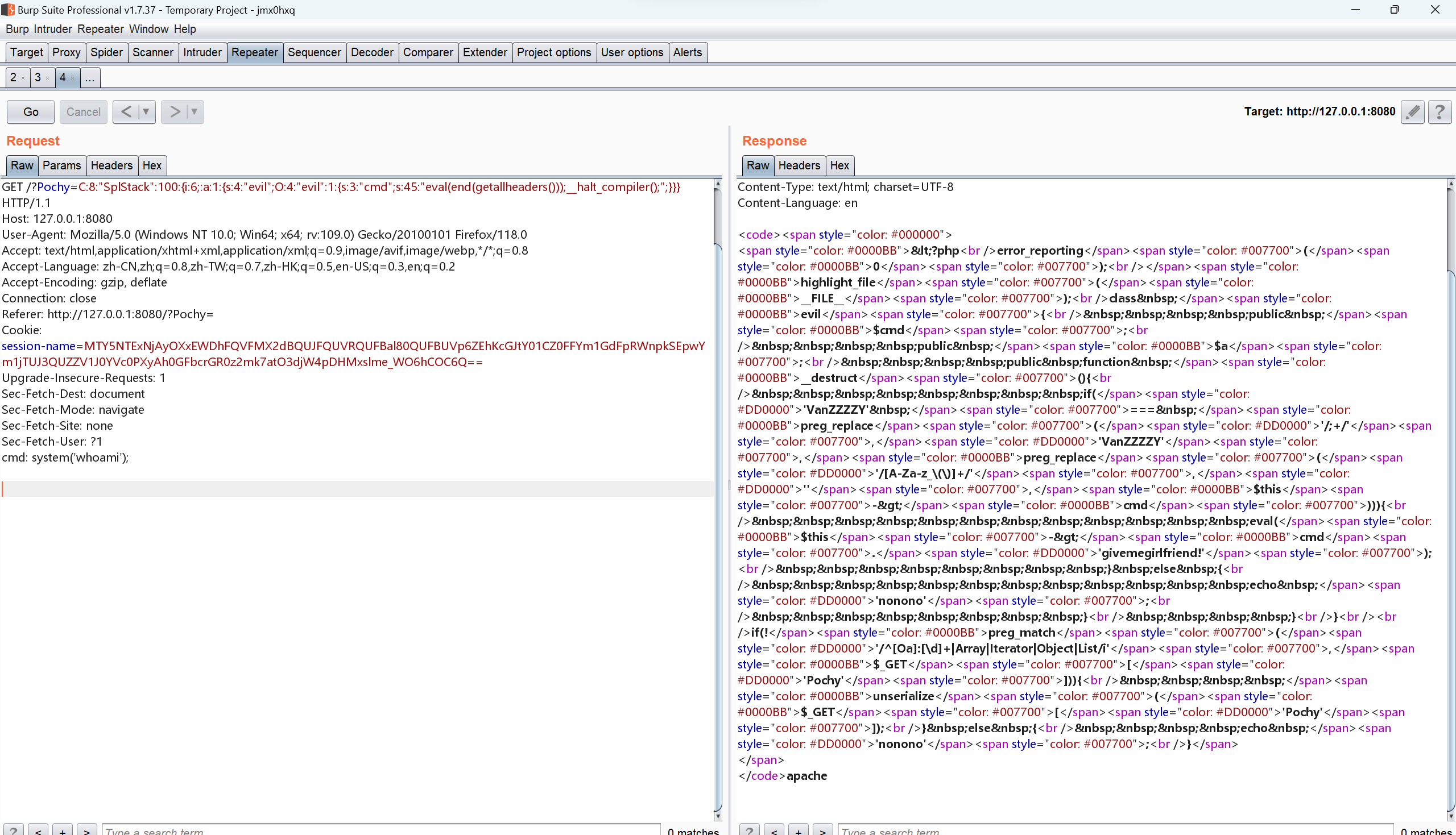Viewport: 1456px width, 835px height.
Task: Click Response search help question icon
Action: click(749, 830)
